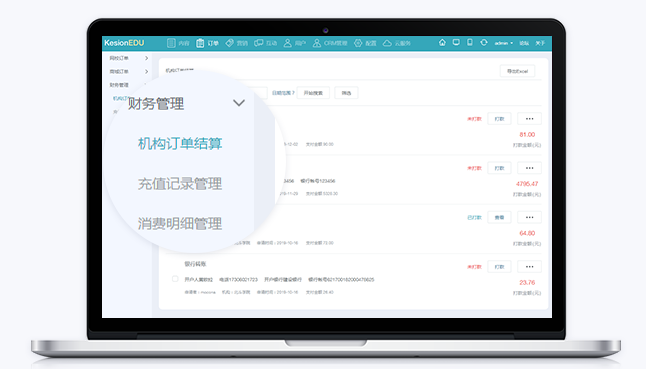Screen dimensions: 646x369
Task: Collapse the 财务管理 chevron in magnified menu
Action: point(239,103)
